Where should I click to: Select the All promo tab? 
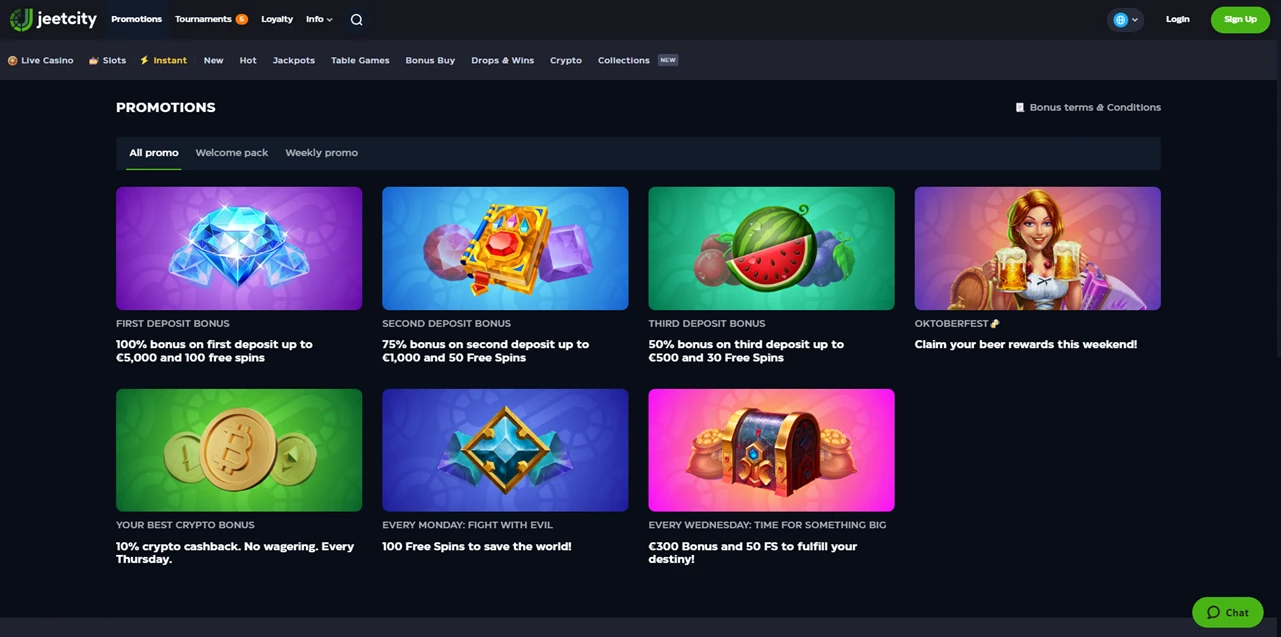click(x=154, y=153)
